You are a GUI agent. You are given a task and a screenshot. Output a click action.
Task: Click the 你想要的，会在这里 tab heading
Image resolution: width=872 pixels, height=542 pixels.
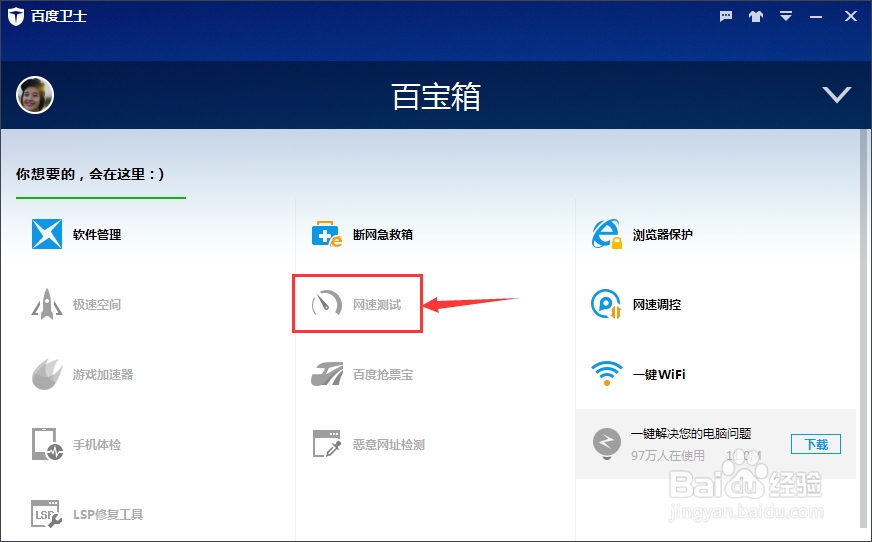pos(90,174)
